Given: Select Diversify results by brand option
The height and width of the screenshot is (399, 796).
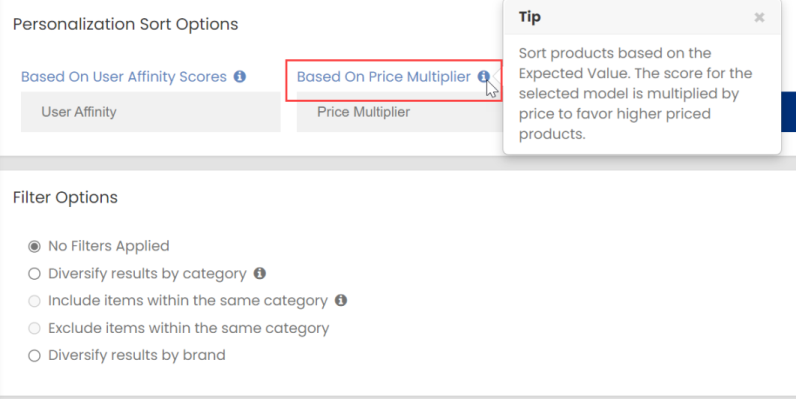Looking at the screenshot, I should (34, 355).
